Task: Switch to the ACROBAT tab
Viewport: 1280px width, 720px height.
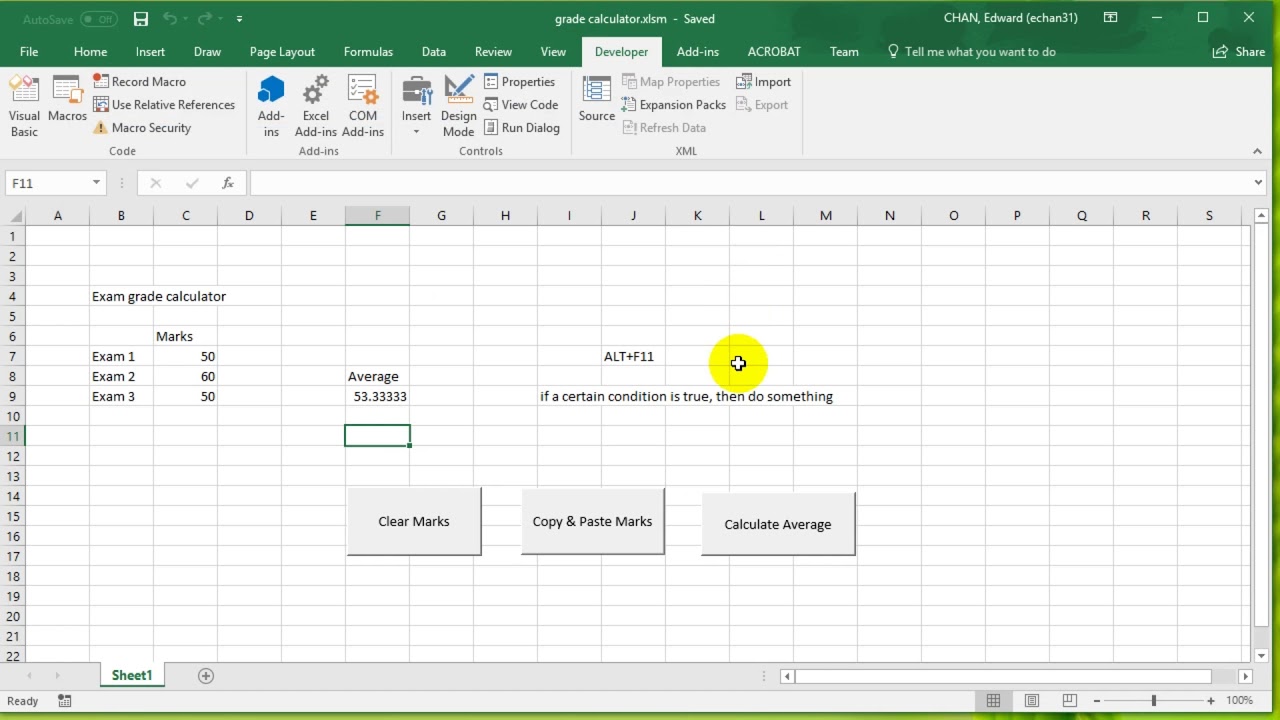Action: pos(774,52)
